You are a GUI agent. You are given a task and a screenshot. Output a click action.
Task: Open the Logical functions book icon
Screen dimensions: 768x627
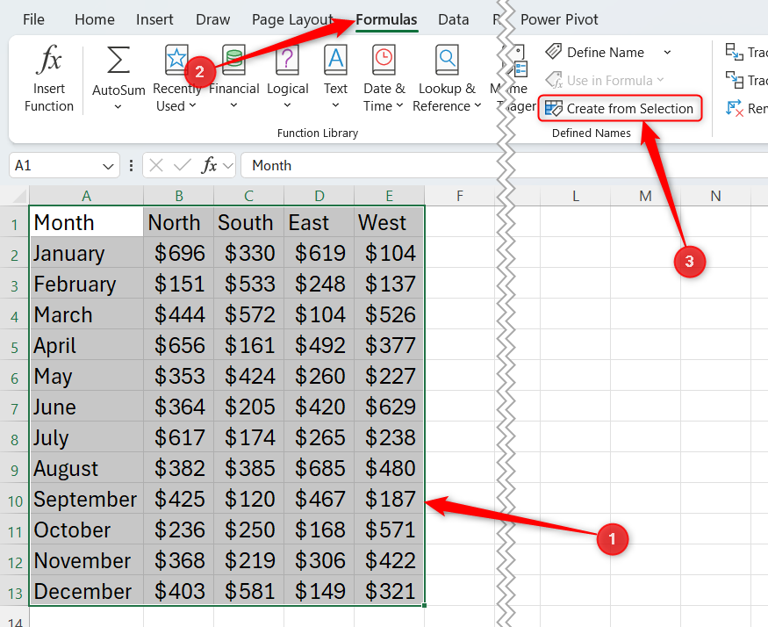click(x=288, y=60)
